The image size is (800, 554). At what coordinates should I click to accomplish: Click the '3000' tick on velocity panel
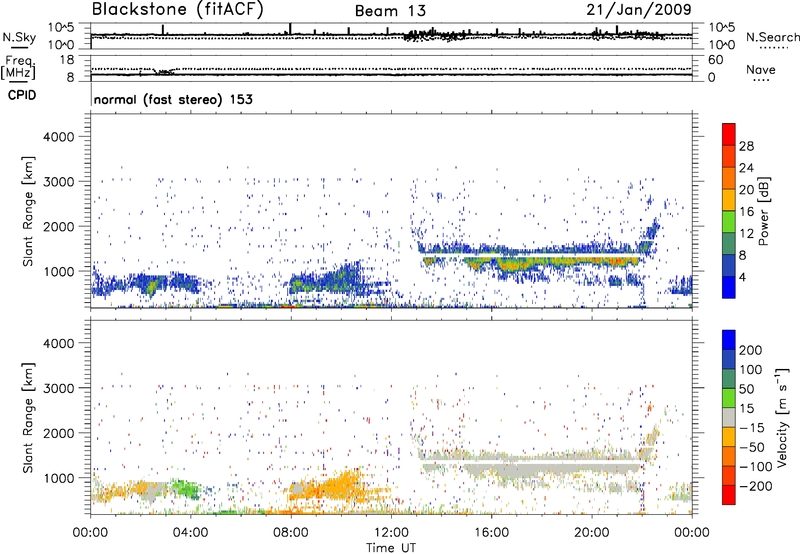coord(58,388)
